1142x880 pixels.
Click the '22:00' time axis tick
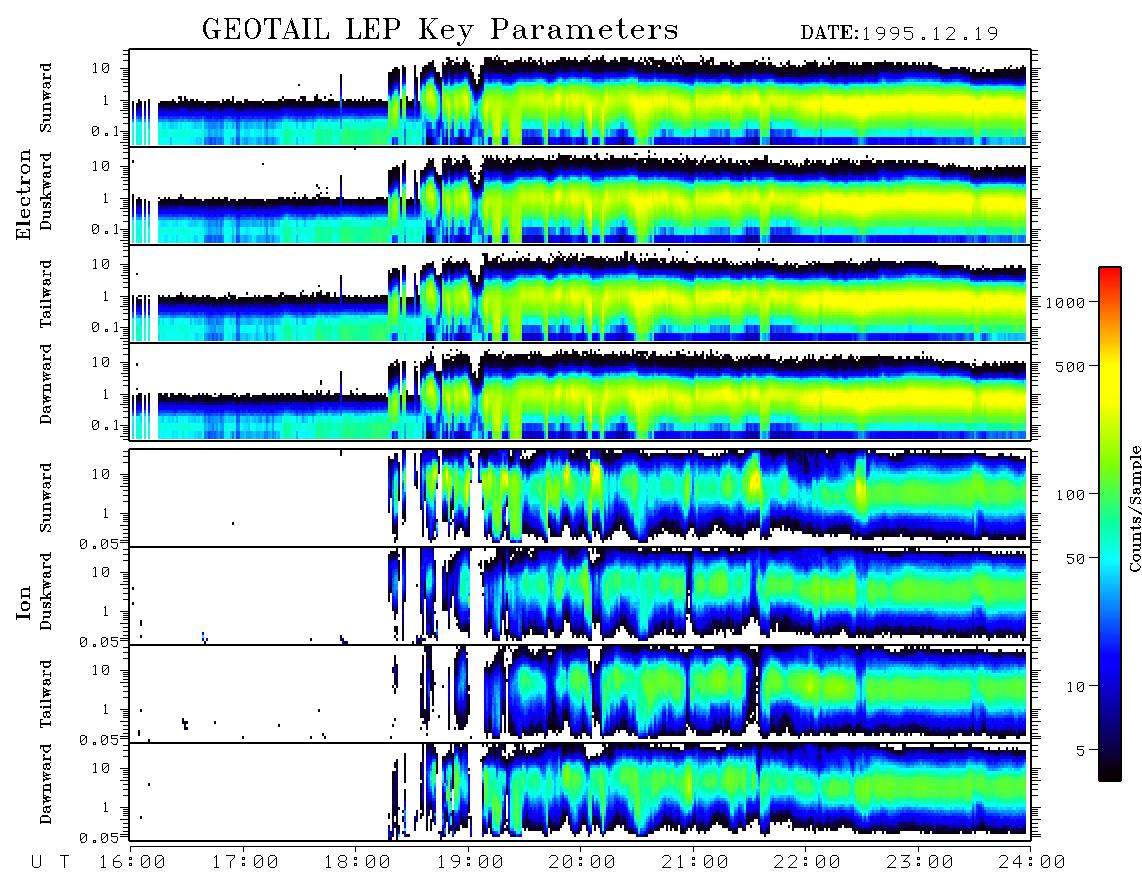click(x=808, y=862)
